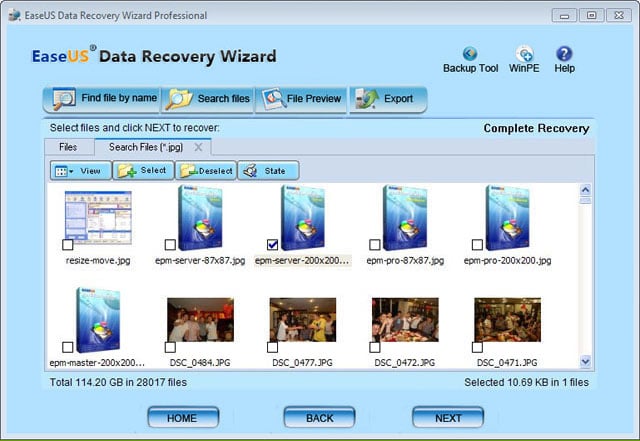
Task: Click the EaseUS app icon in title bar
Action: pyautogui.click(x=15, y=16)
